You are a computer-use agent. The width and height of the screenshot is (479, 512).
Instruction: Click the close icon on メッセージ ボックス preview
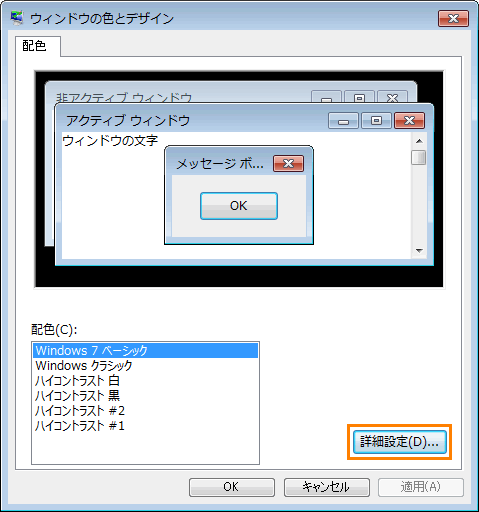(288, 163)
